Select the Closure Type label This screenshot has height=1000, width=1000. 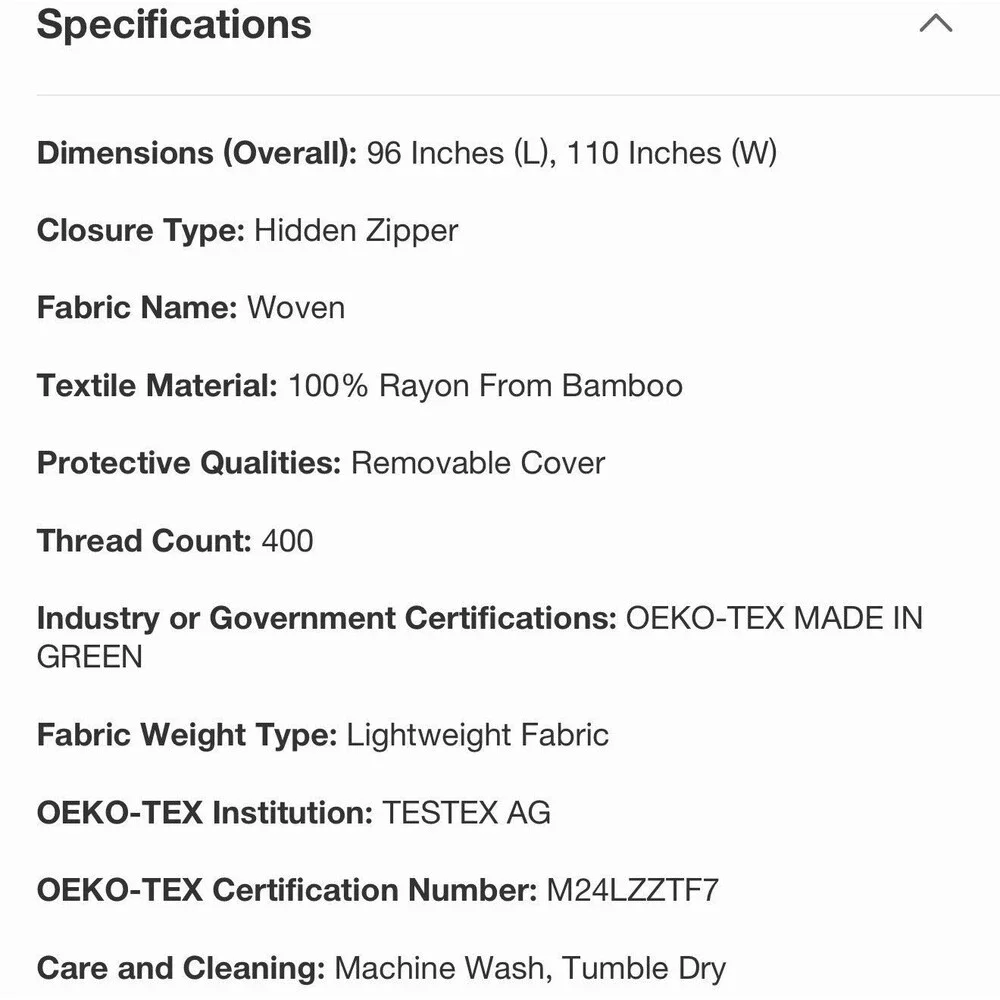[141, 230]
